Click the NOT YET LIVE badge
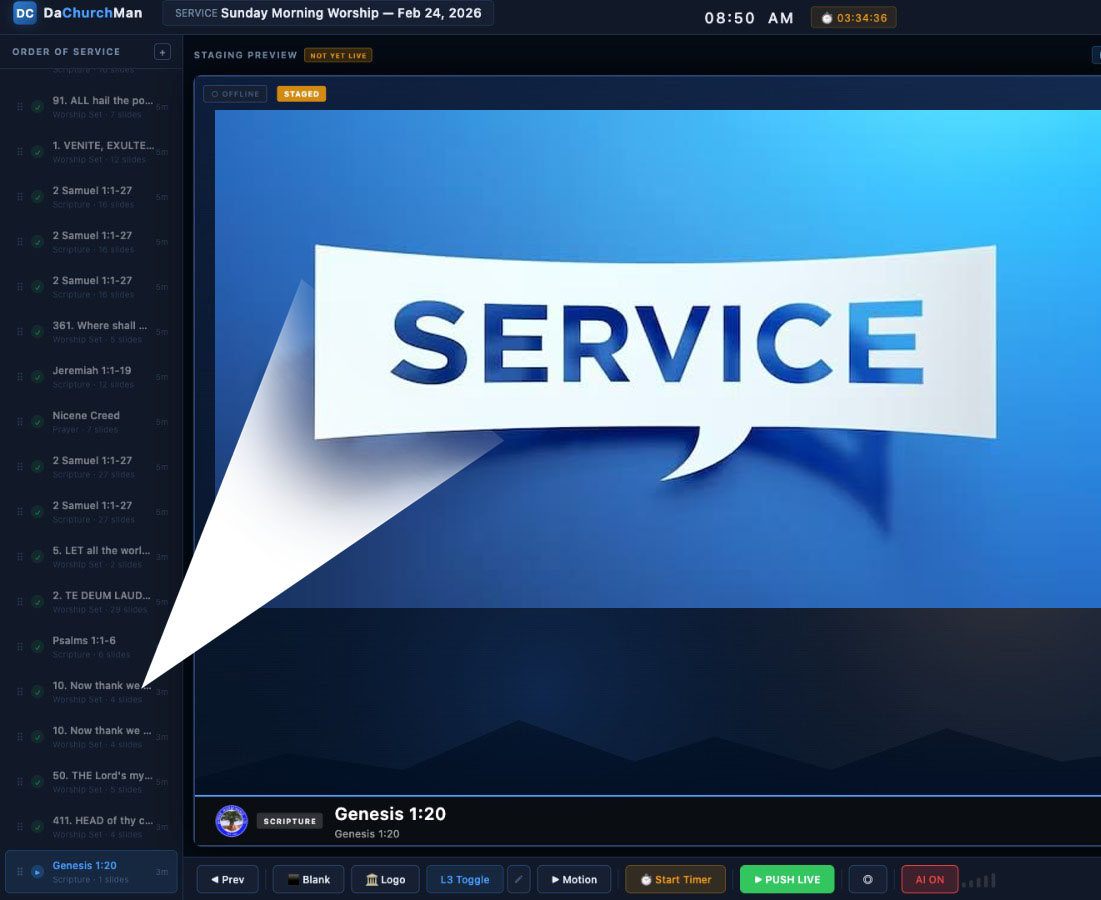The image size is (1101, 900). point(338,55)
